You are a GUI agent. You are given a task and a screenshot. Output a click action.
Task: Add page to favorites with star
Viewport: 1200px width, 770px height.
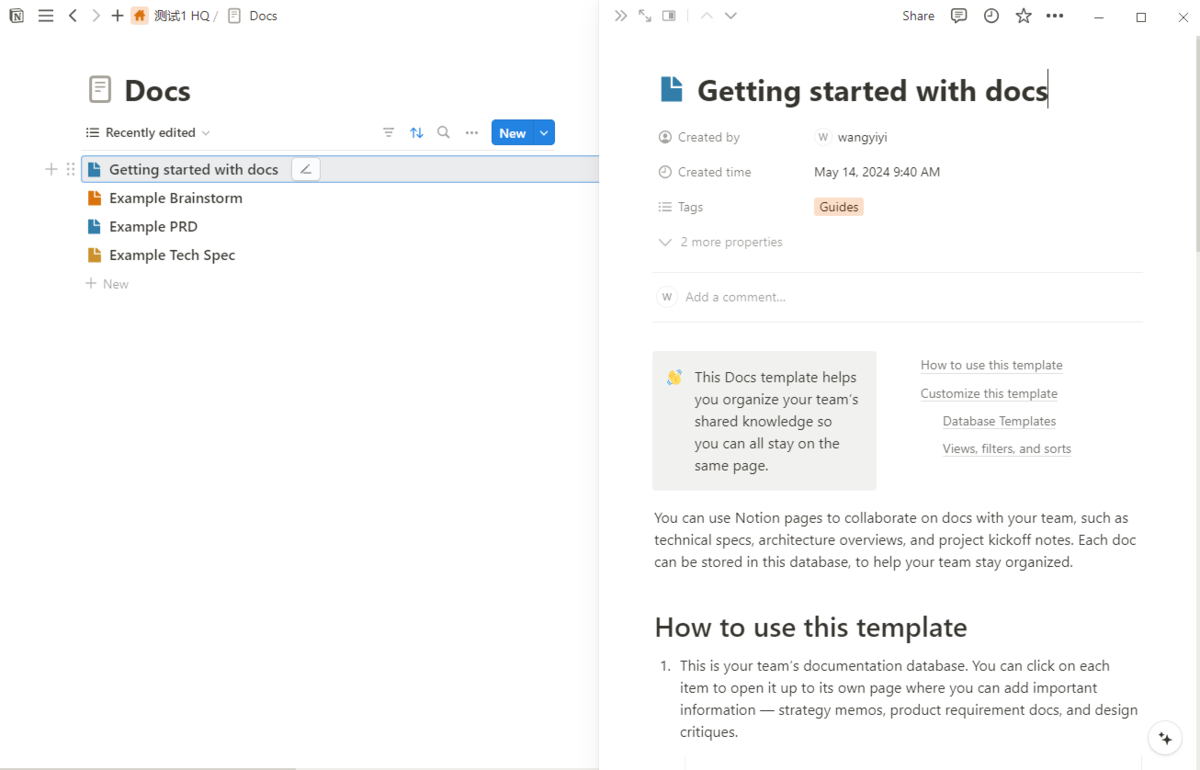click(1023, 16)
